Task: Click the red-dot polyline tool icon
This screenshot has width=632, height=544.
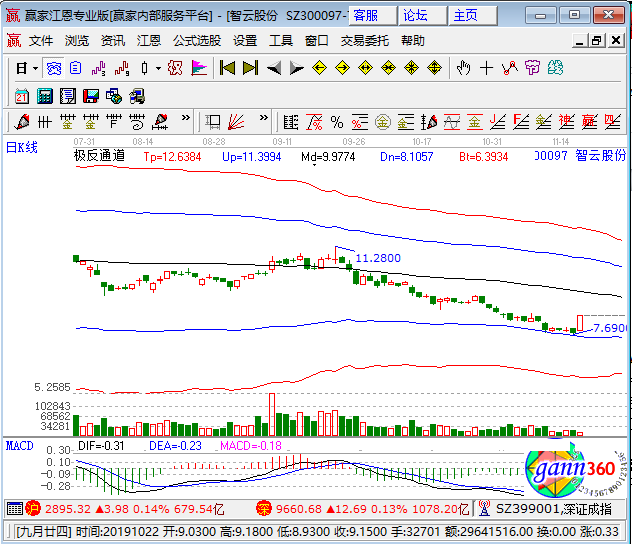Action: [509, 68]
